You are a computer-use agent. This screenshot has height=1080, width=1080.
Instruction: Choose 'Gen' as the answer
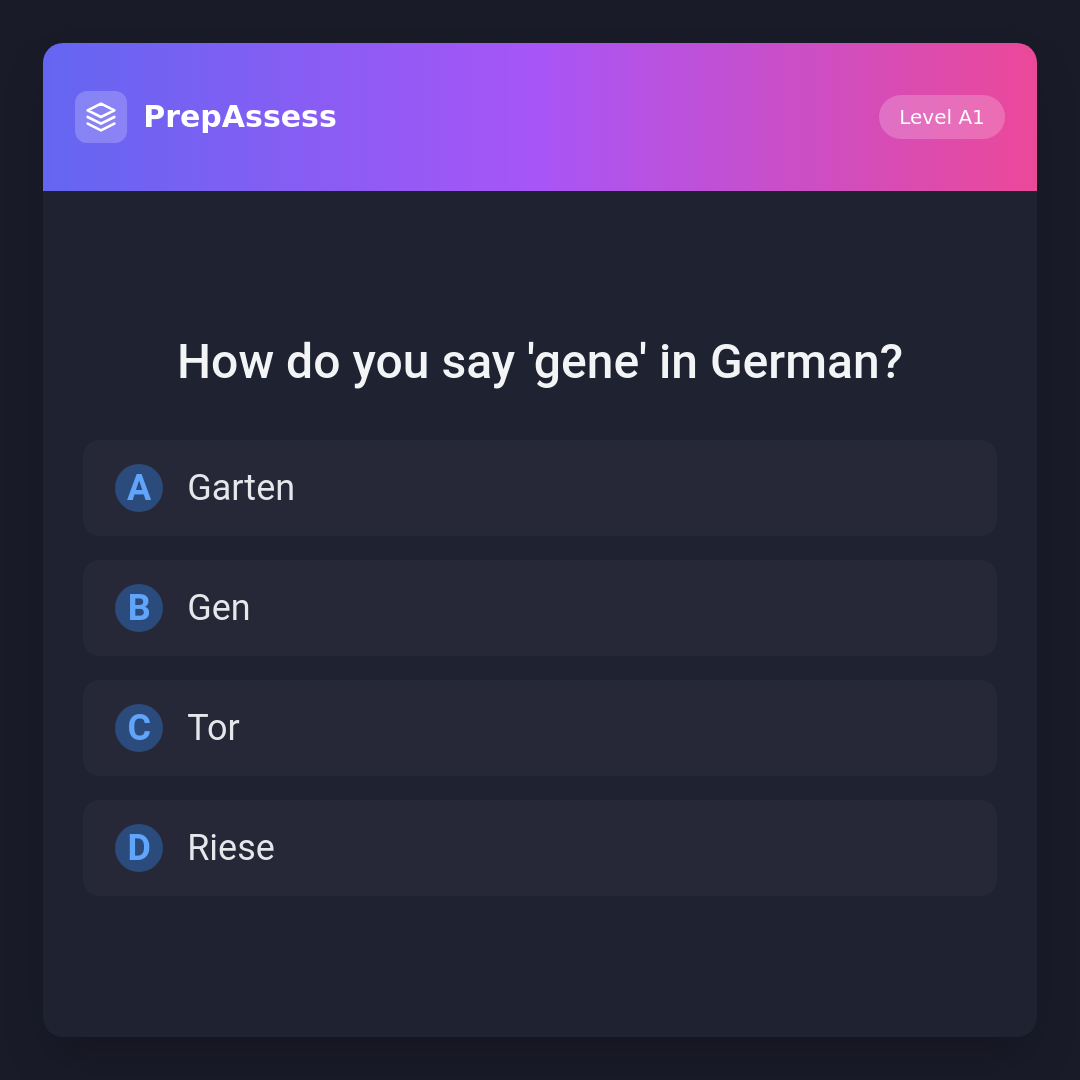tap(540, 608)
